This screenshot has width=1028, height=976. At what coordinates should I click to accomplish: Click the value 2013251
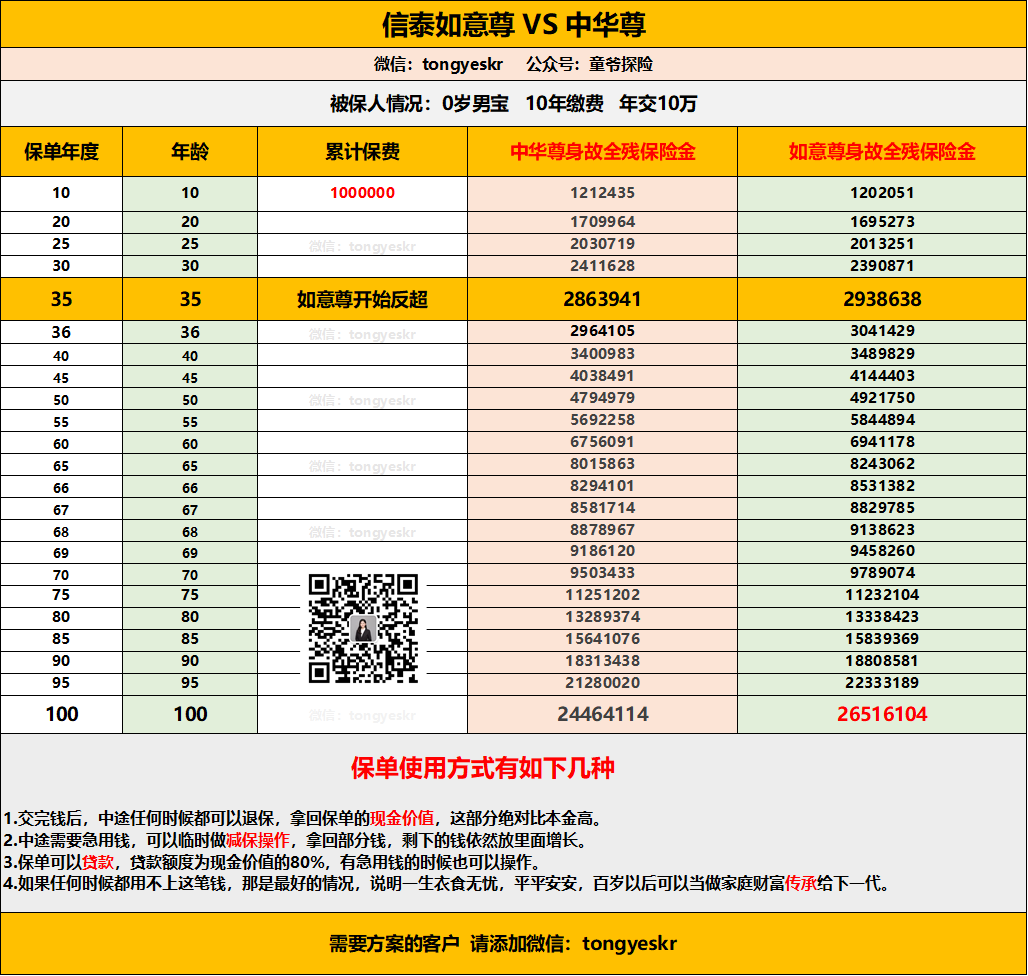coord(882,244)
